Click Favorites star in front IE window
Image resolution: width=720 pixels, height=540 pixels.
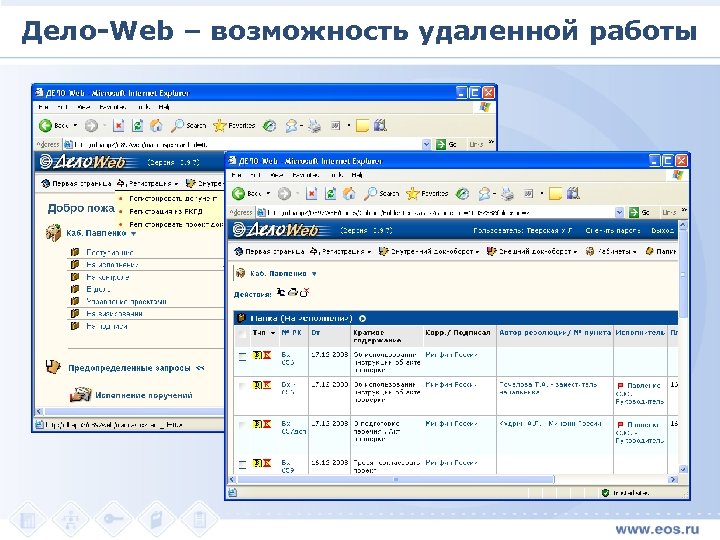coord(413,194)
